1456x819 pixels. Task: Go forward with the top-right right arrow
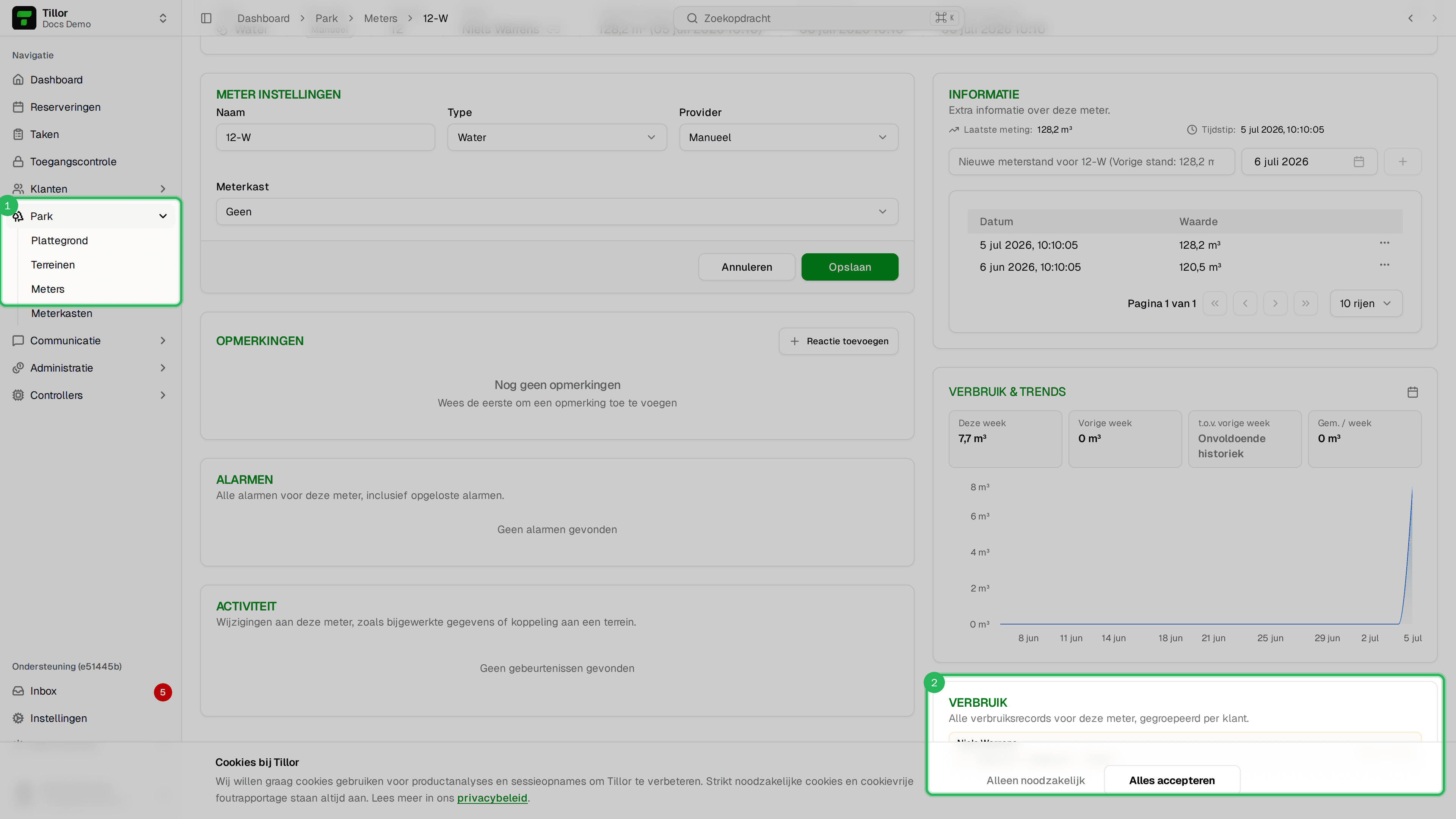1434,18
